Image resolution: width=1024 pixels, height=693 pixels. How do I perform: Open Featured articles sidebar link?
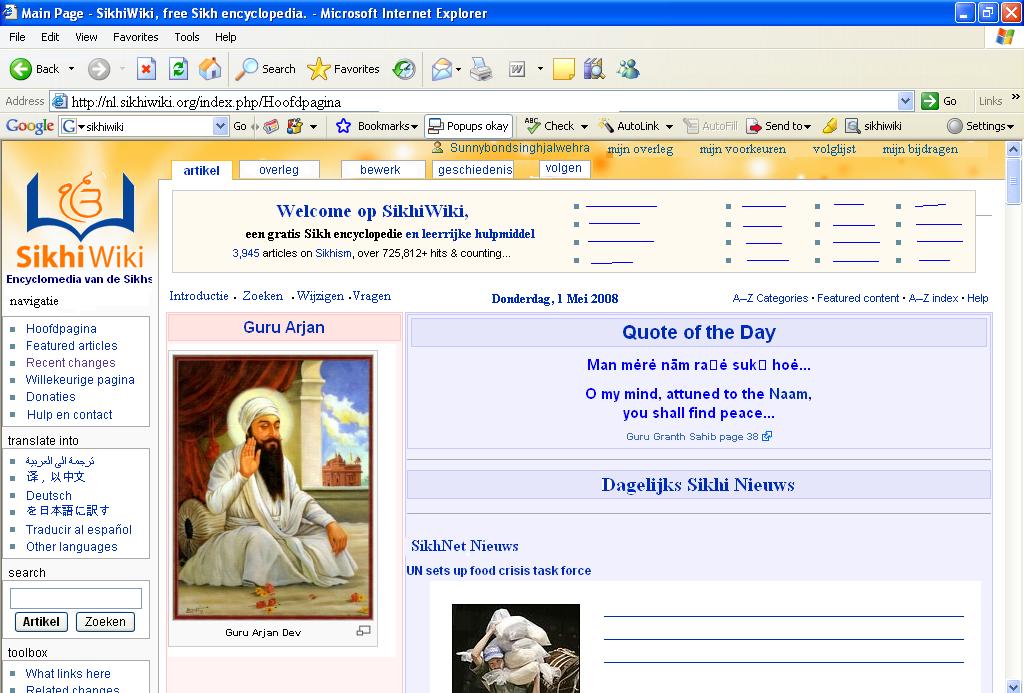tap(72, 346)
